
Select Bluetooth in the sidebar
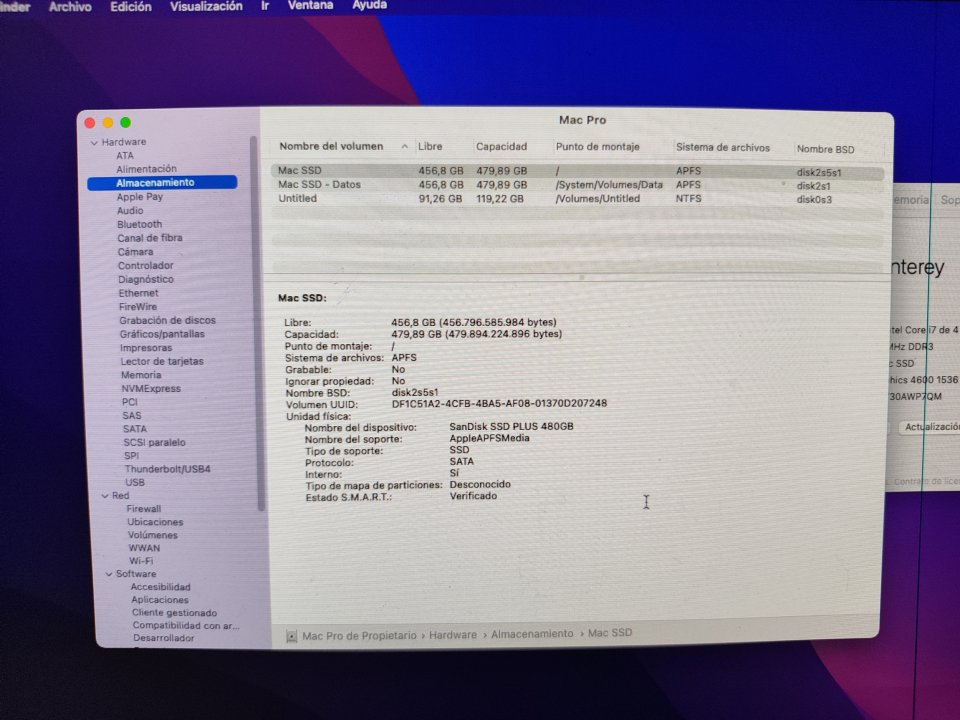140,225
